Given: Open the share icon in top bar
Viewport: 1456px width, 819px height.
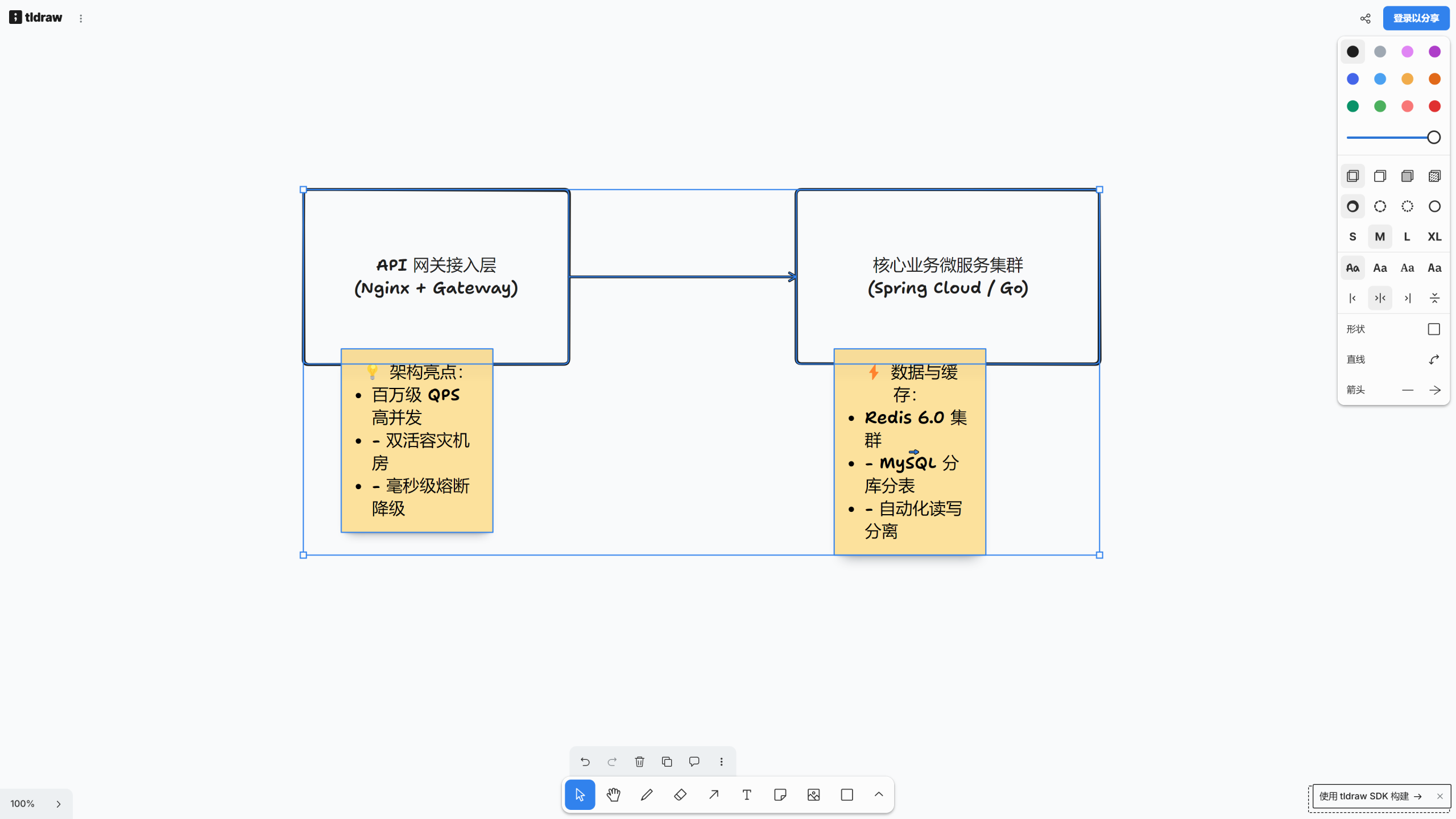Looking at the screenshot, I should [1365, 18].
